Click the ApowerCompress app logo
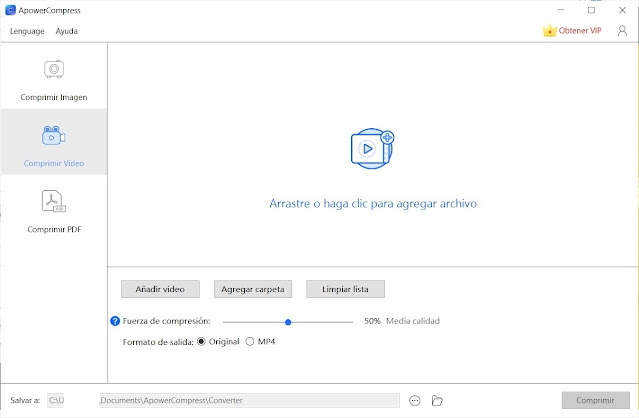This screenshot has height=418, width=639. pyautogui.click(x=10, y=10)
